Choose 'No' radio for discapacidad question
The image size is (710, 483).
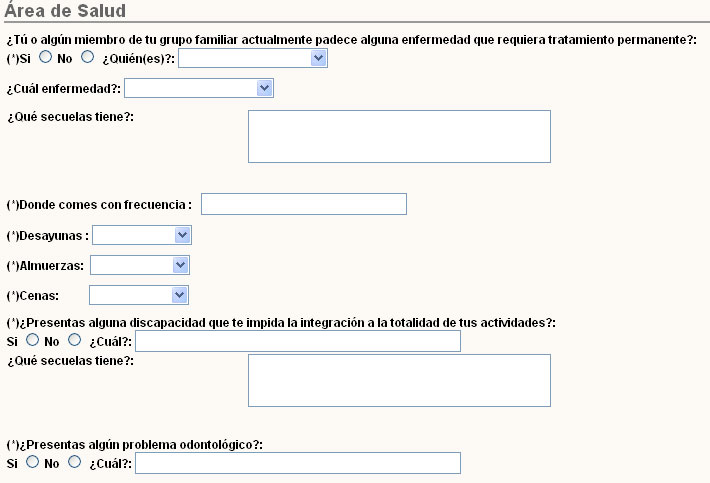[74, 340]
